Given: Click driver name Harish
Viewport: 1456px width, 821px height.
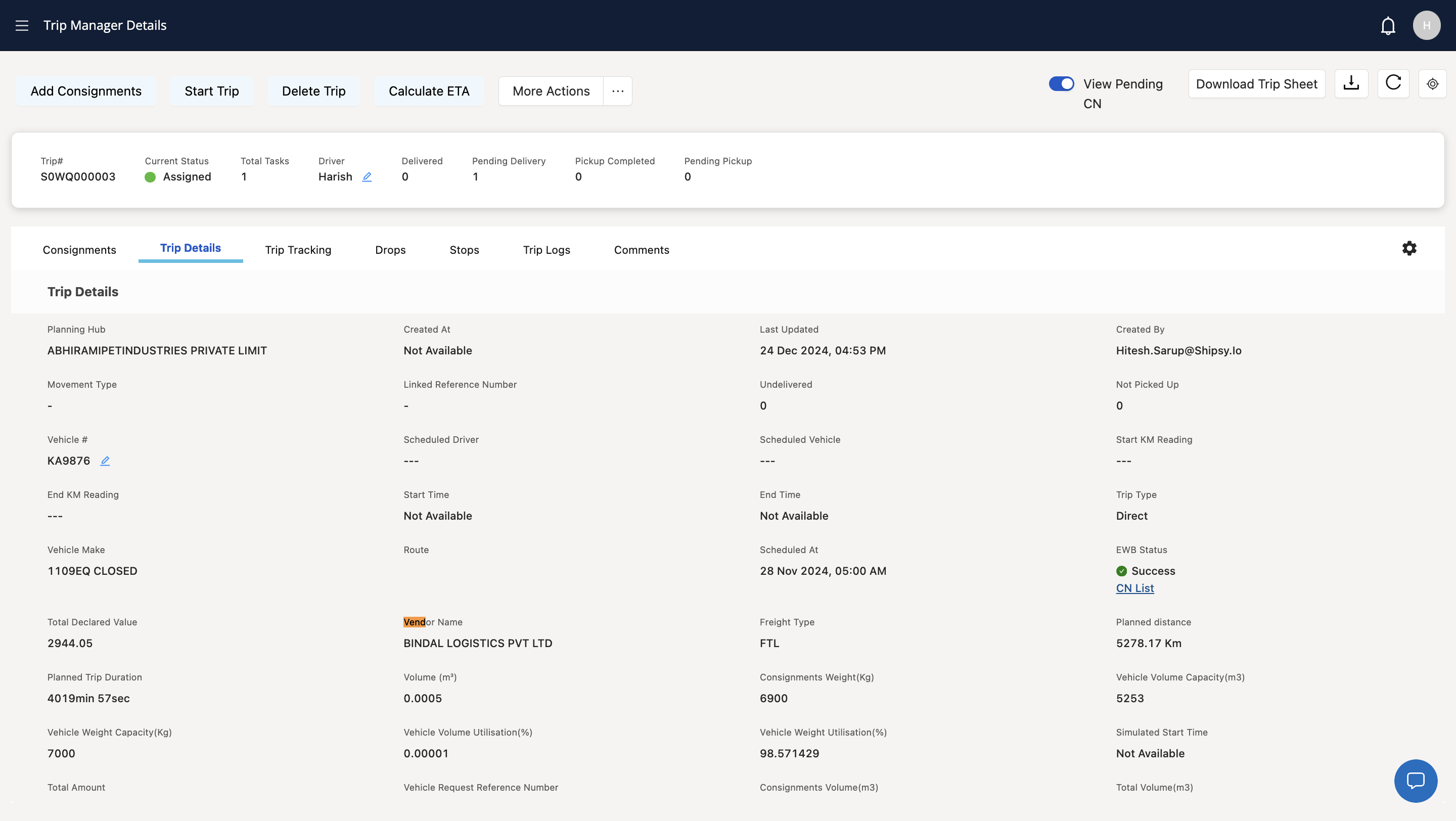Looking at the screenshot, I should click(335, 177).
